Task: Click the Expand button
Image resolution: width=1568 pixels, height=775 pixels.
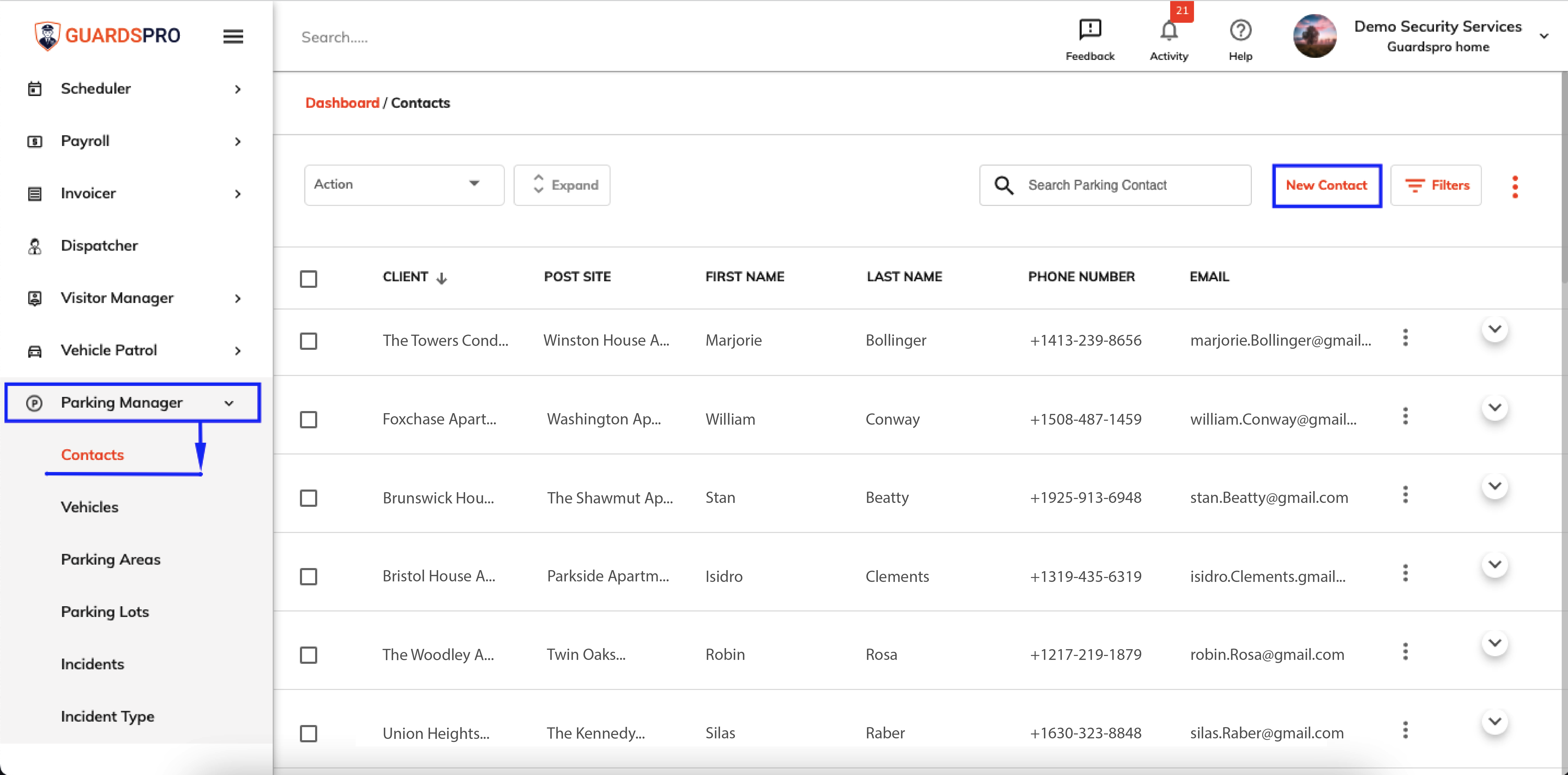Action: point(562,185)
